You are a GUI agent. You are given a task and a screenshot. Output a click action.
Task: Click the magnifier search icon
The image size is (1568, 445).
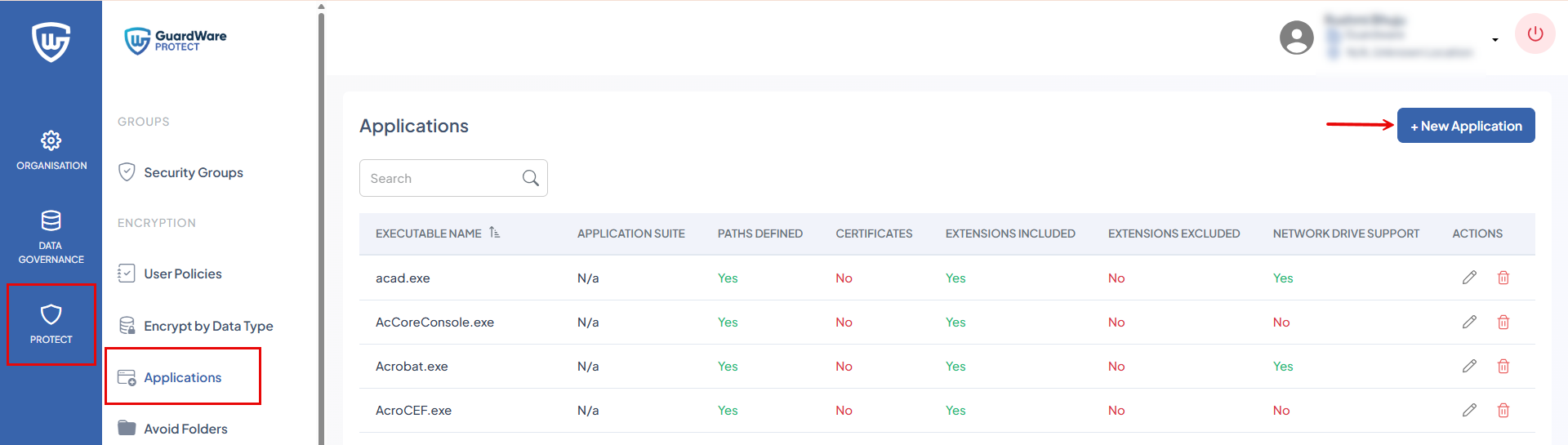tap(530, 178)
